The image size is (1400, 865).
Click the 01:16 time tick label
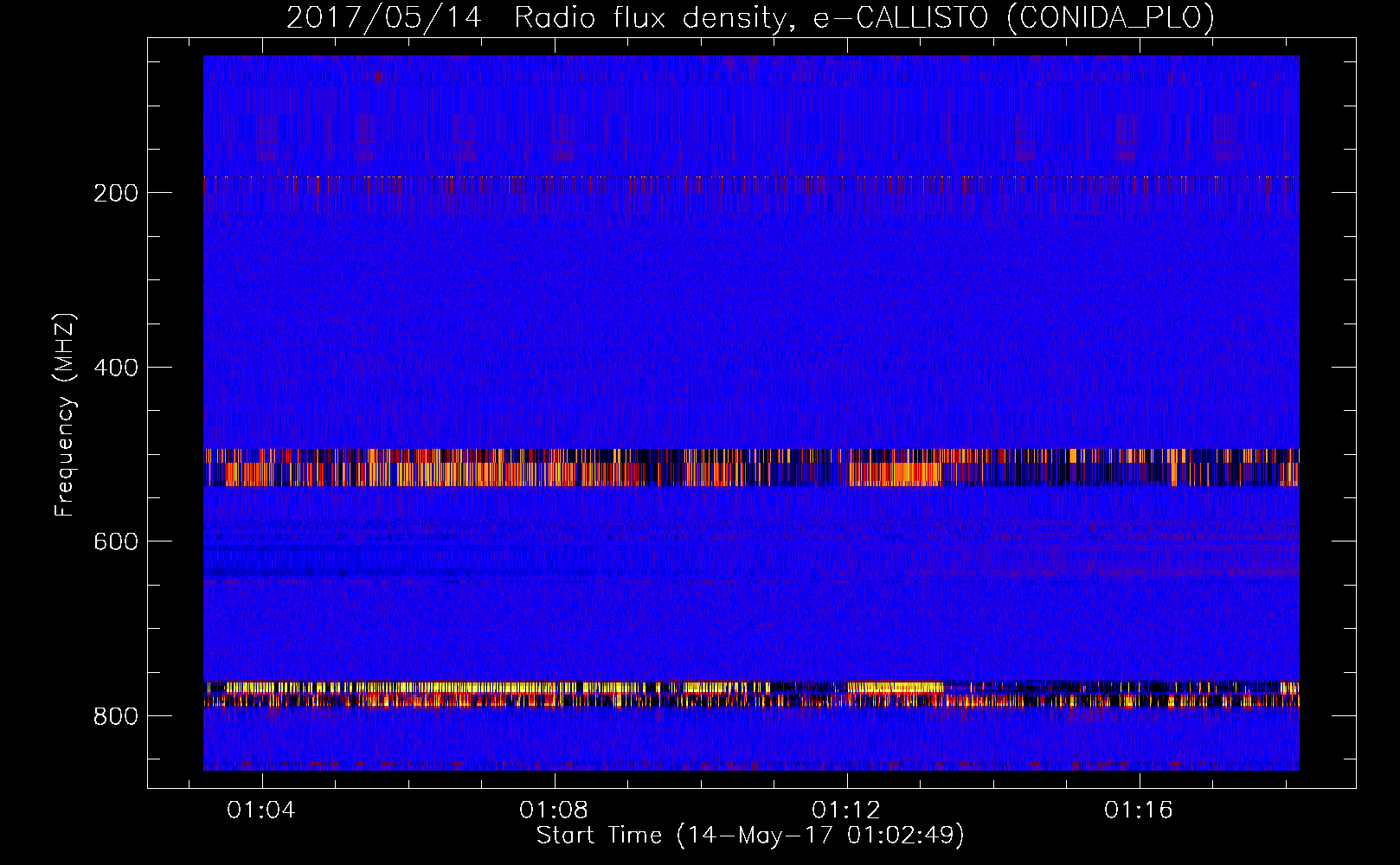[1139, 810]
